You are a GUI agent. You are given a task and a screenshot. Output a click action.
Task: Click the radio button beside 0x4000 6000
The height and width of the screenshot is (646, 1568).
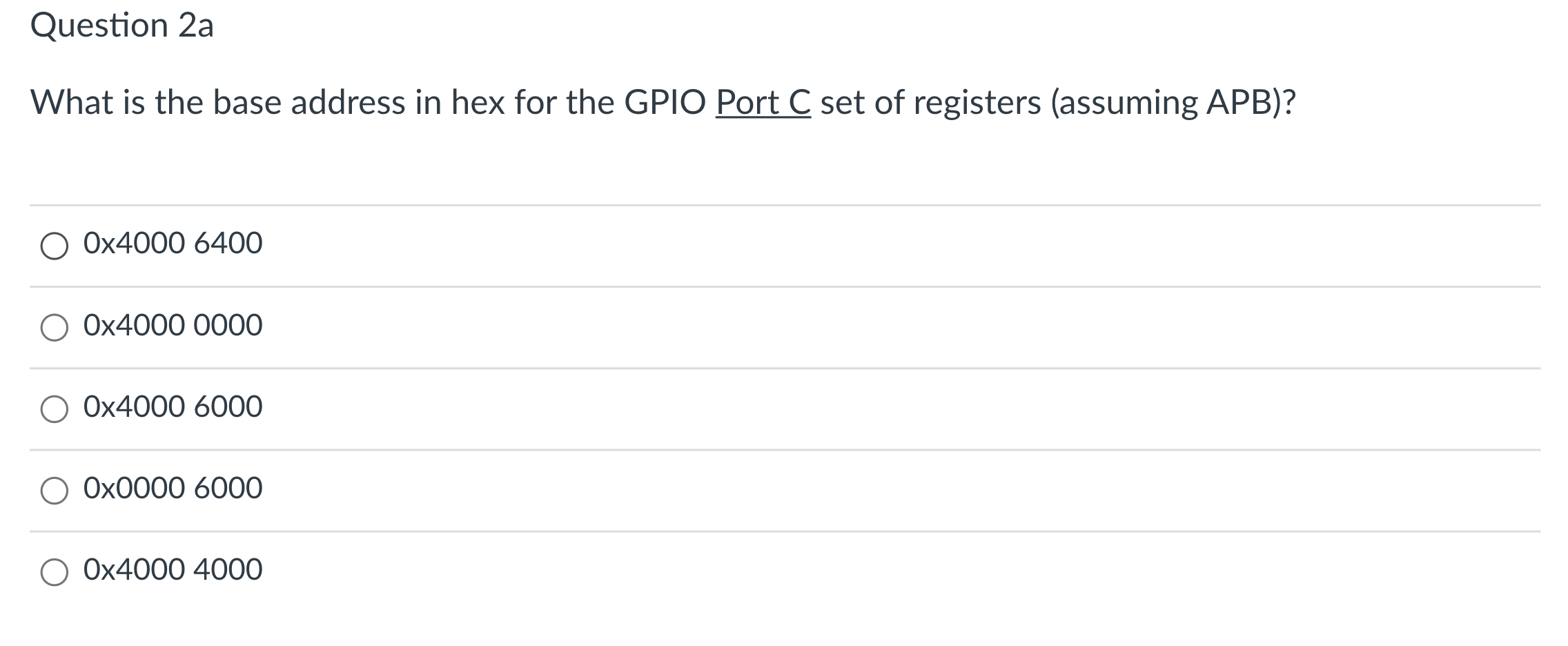[x=55, y=406]
